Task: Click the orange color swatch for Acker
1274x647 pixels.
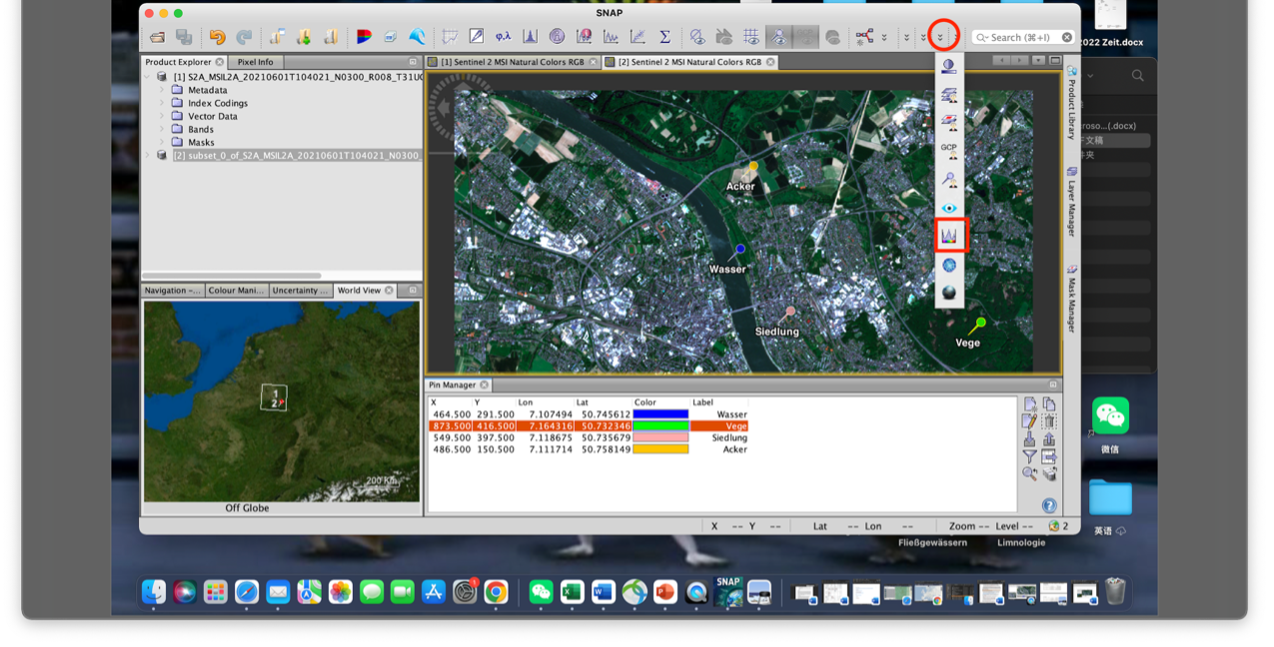Action: (x=661, y=450)
